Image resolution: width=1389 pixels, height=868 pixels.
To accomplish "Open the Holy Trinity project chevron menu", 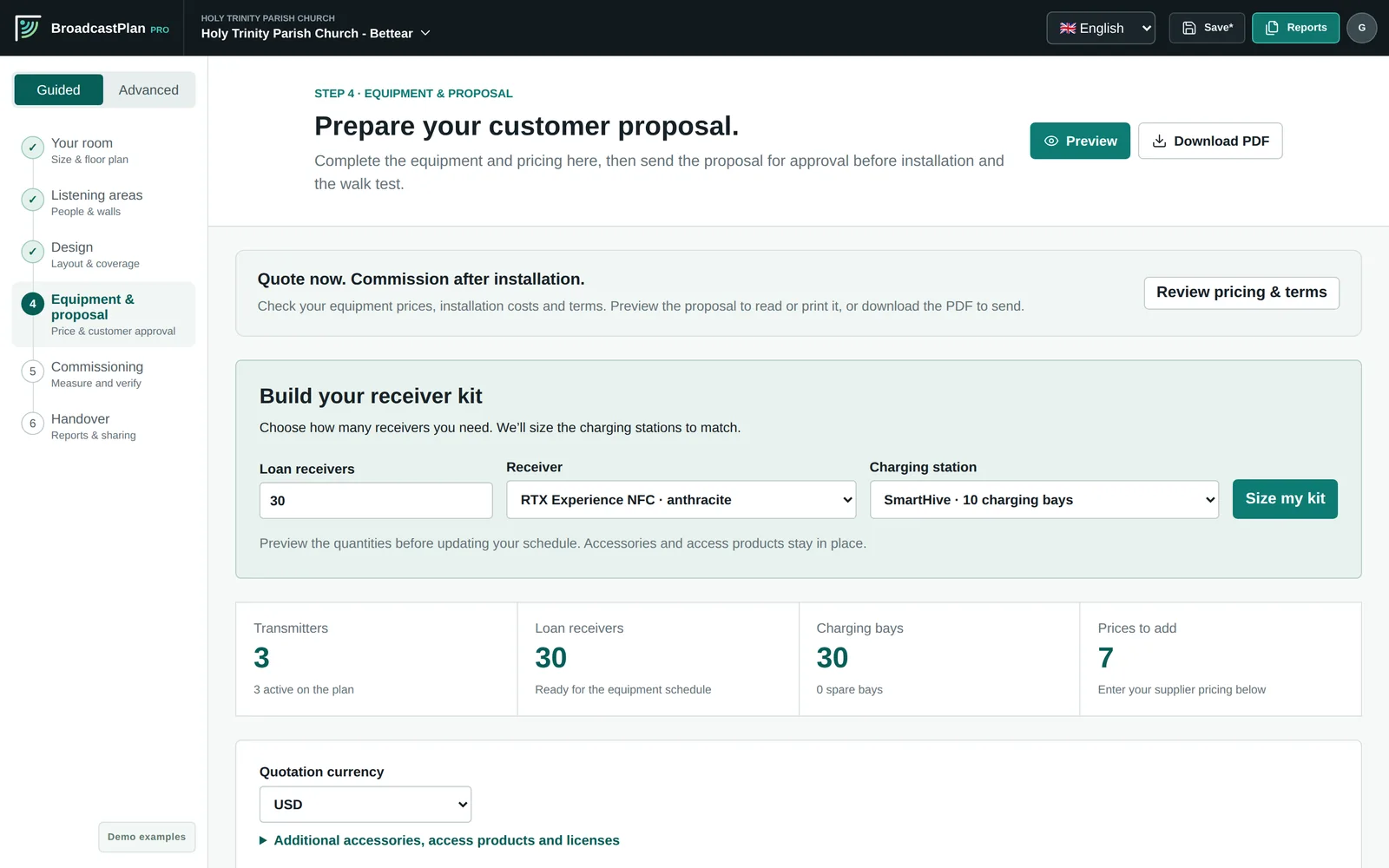I will tap(425, 33).
